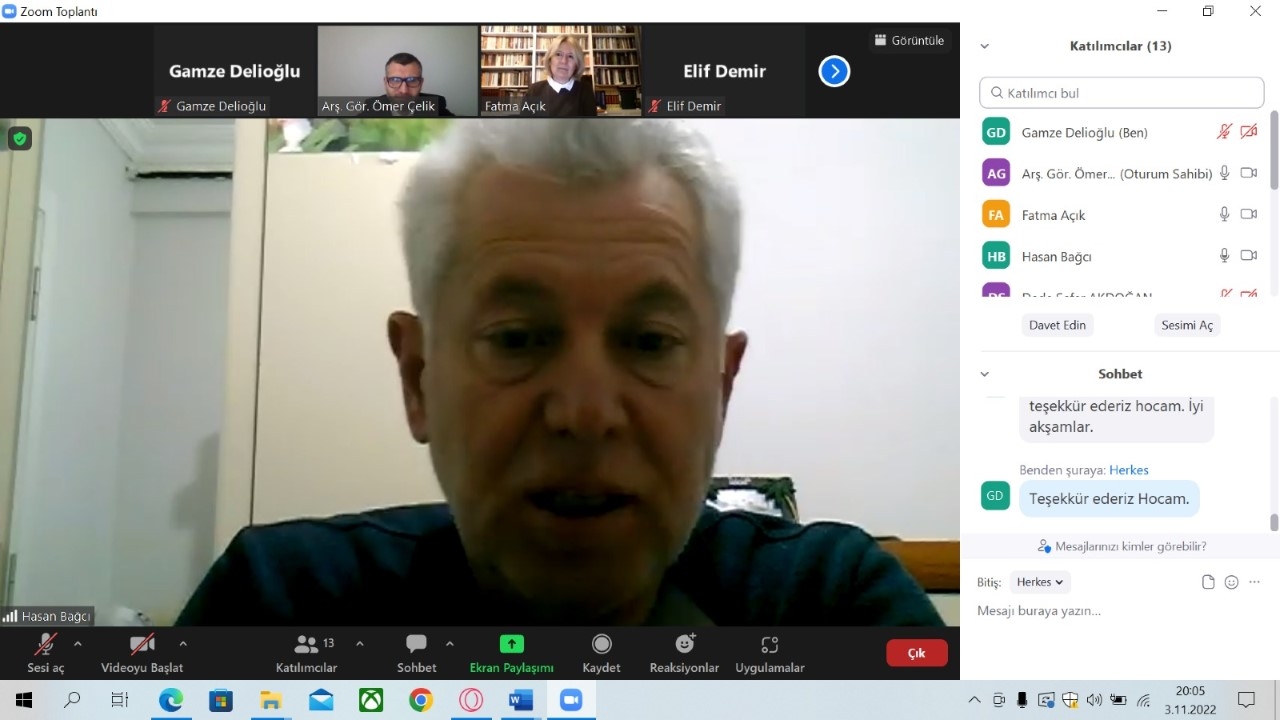Click Hasan Bağcı's camera icon in list
The width and height of the screenshot is (1280, 720).
1248,255
